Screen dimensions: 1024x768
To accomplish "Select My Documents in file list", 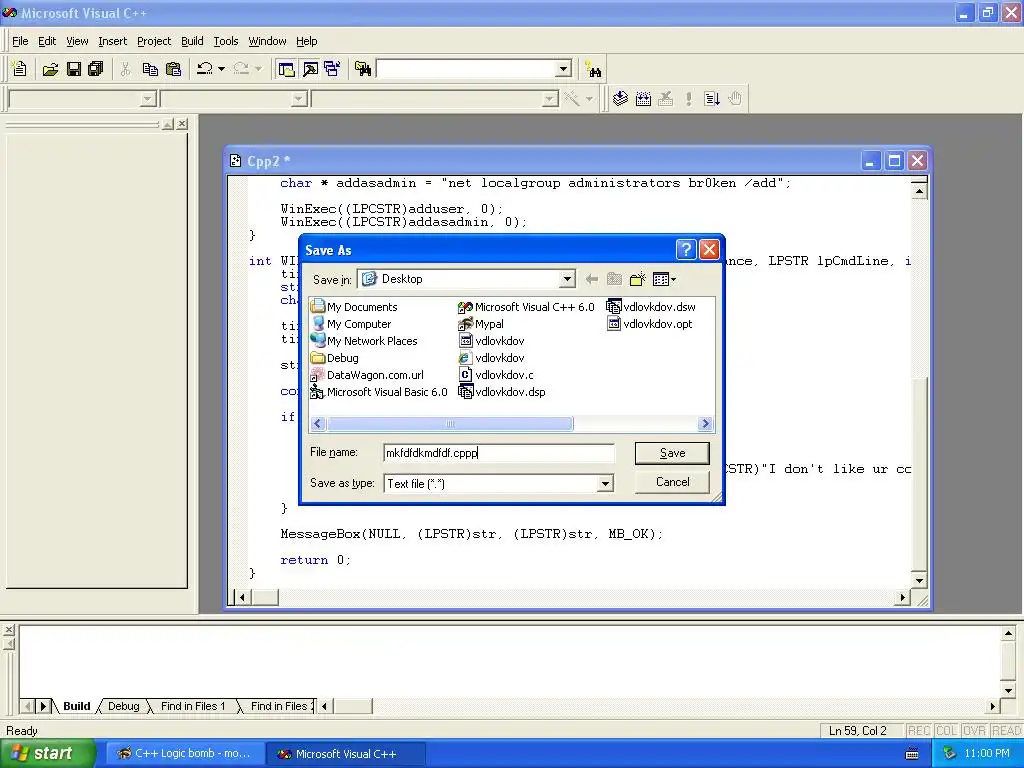I will pyautogui.click(x=354, y=307).
